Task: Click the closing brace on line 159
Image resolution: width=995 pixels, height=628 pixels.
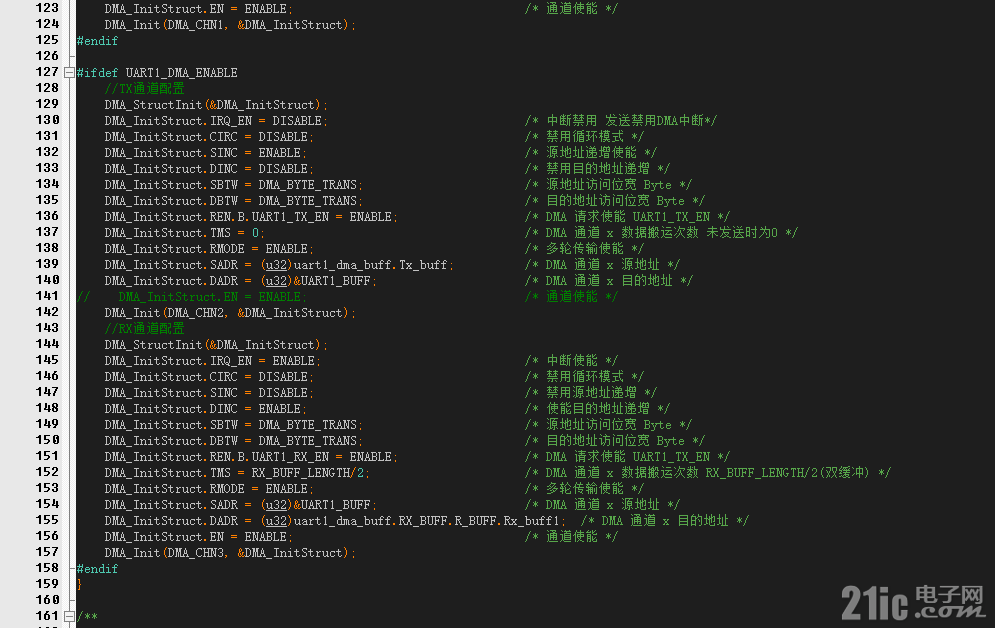Action: coord(79,584)
